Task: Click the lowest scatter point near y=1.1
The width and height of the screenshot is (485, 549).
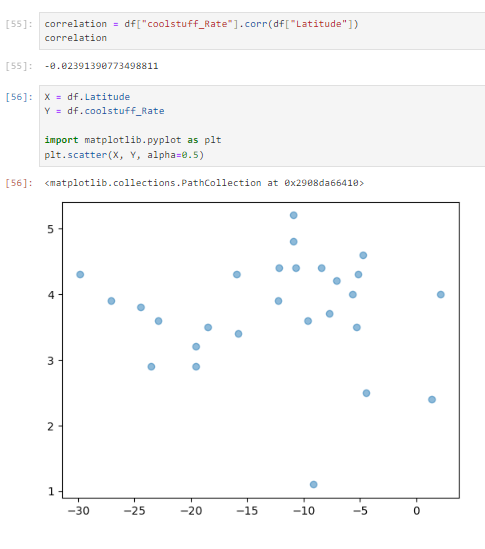Action: [313, 484]
